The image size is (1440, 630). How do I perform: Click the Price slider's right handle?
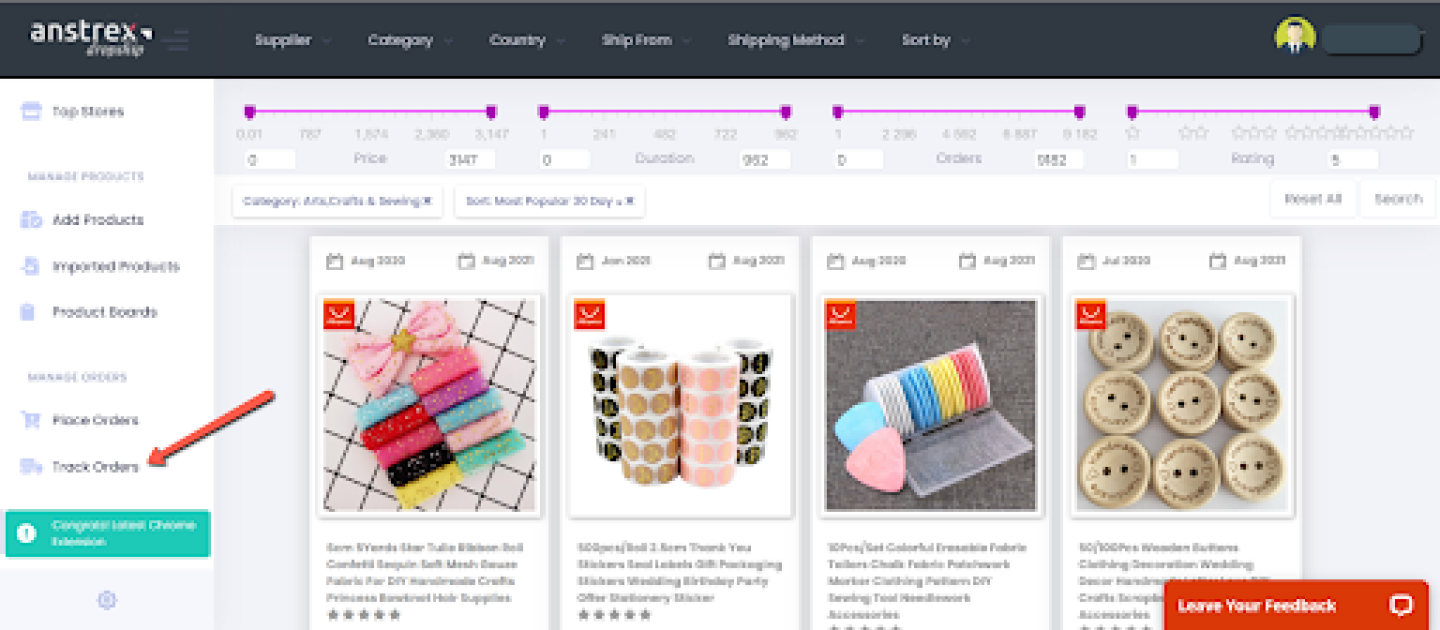[x=491, y=111]
